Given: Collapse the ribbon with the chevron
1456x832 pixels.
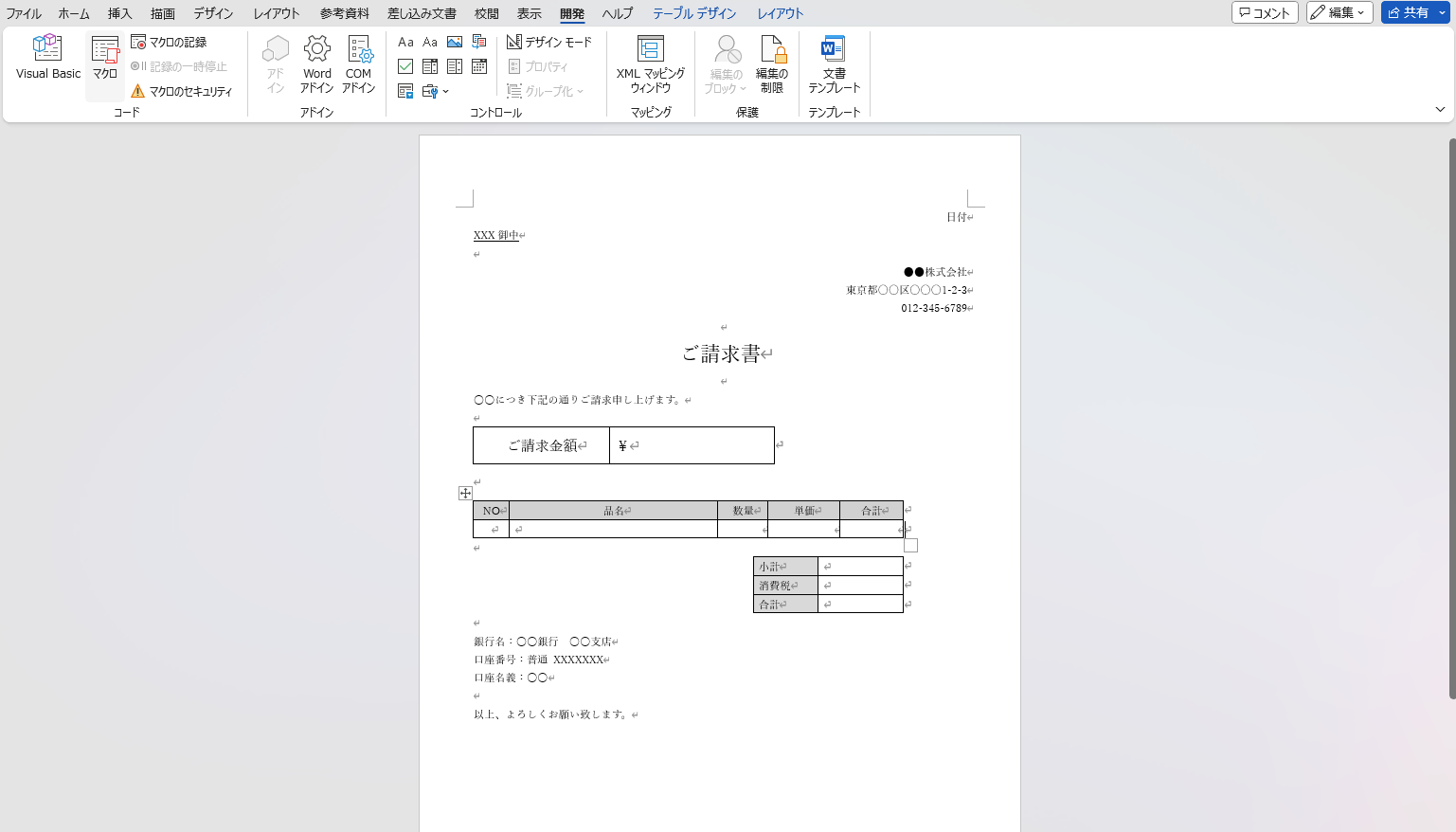Looking at the screenshot, I should (x=1440, y=109).
